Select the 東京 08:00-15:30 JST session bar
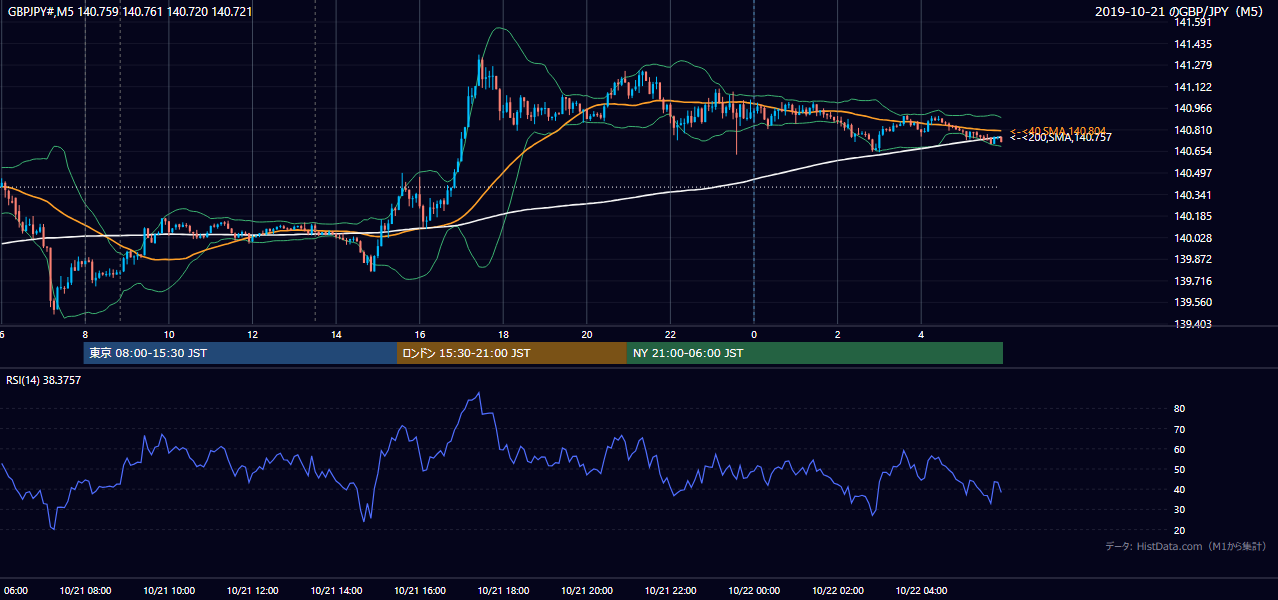Image resolution: width=1278 pixels, height=600 pixels. click(240, 353)
